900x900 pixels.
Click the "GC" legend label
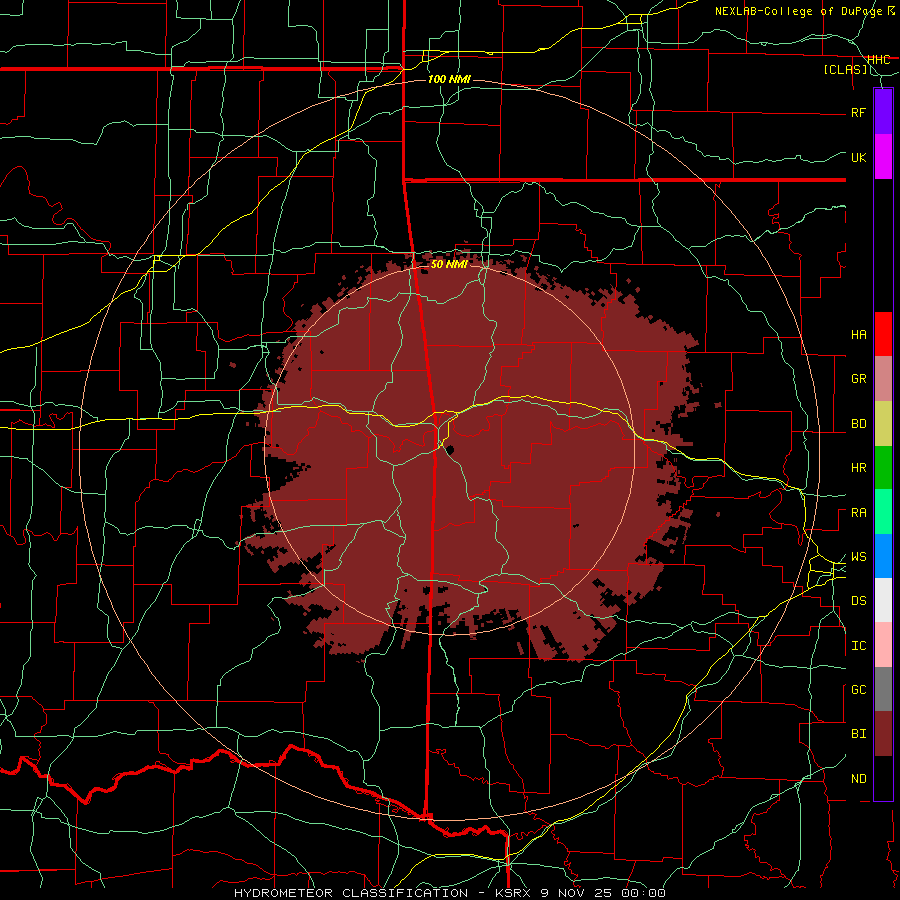pyautogui.click(x=859, y=690)
